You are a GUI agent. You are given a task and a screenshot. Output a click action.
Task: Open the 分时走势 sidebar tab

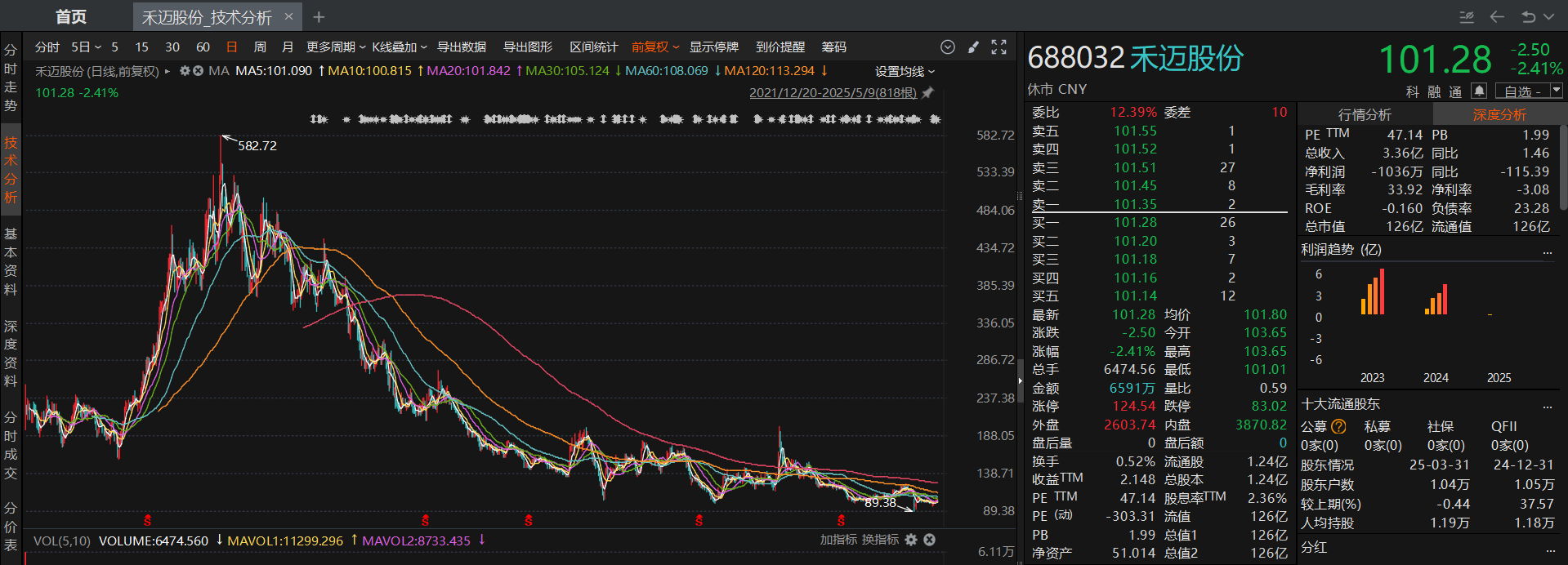(11, 78)
